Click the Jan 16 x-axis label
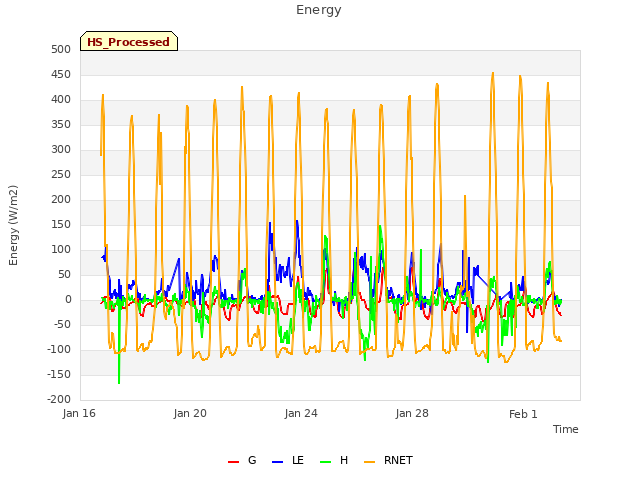 pyautogui.click(x=79, y=413)
